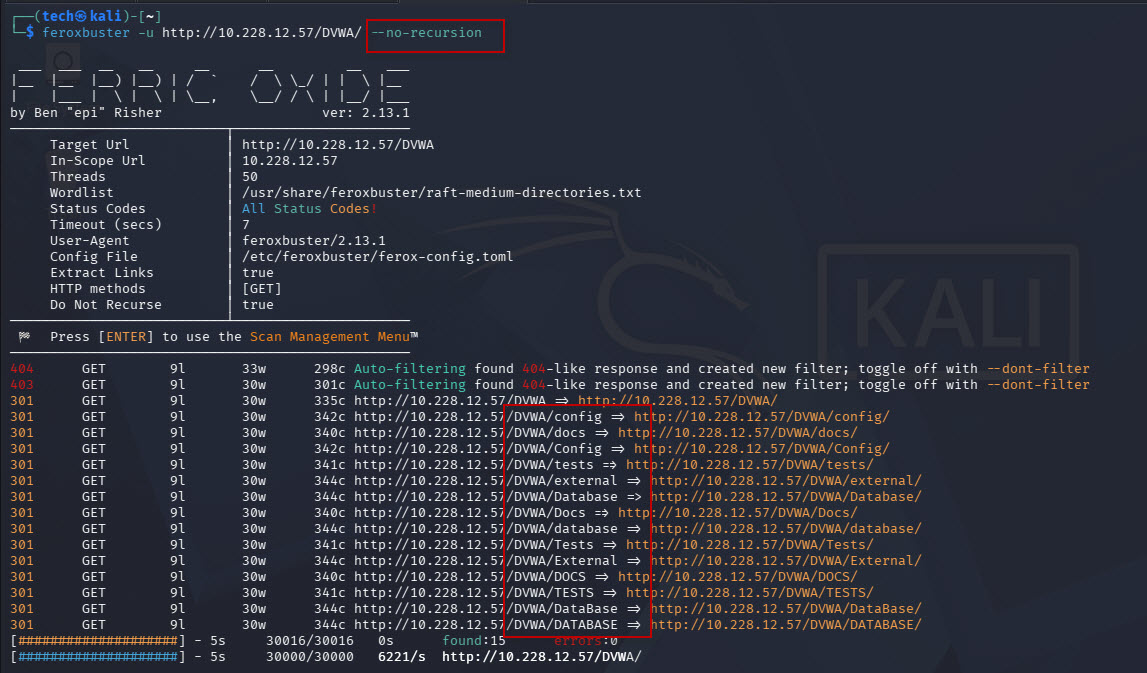Click the checkered flag icon before Press ENTER
Image resolution: width=1147 pixels, height=673 pixels.
[24, 336]
